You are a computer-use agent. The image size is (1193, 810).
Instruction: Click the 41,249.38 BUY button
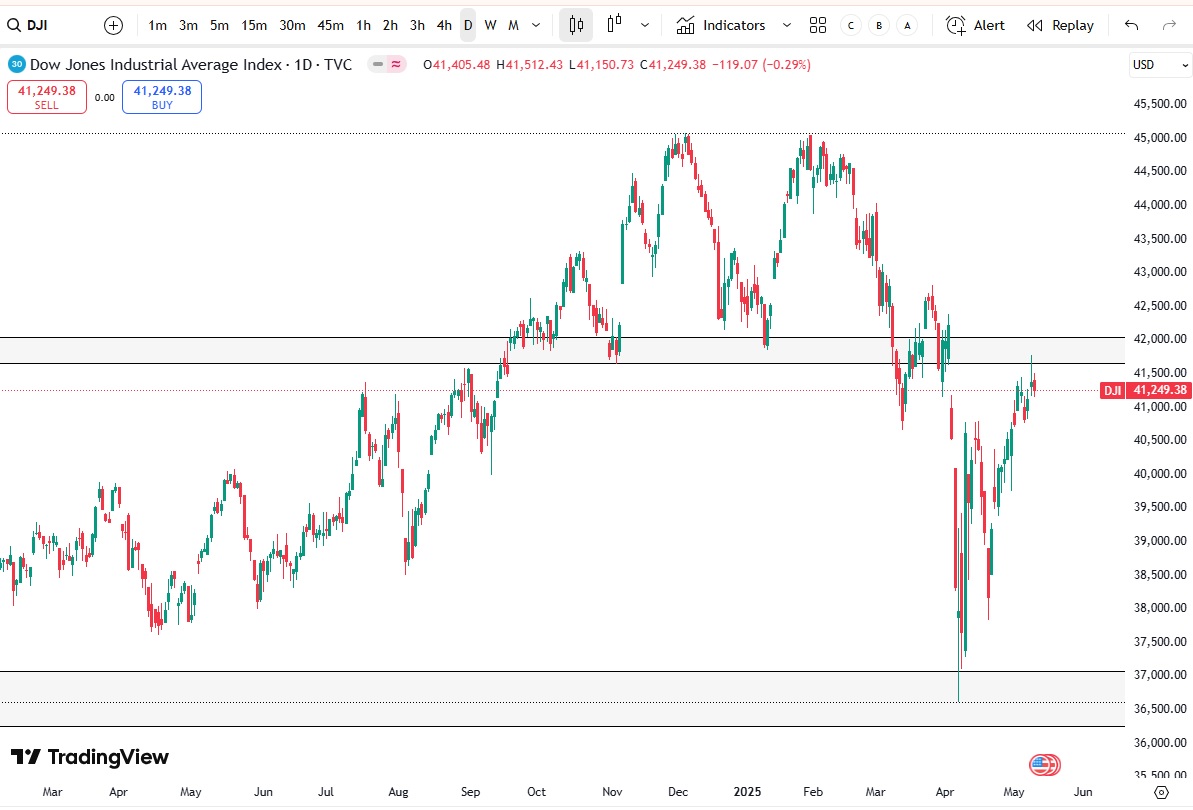pos(161,96)
